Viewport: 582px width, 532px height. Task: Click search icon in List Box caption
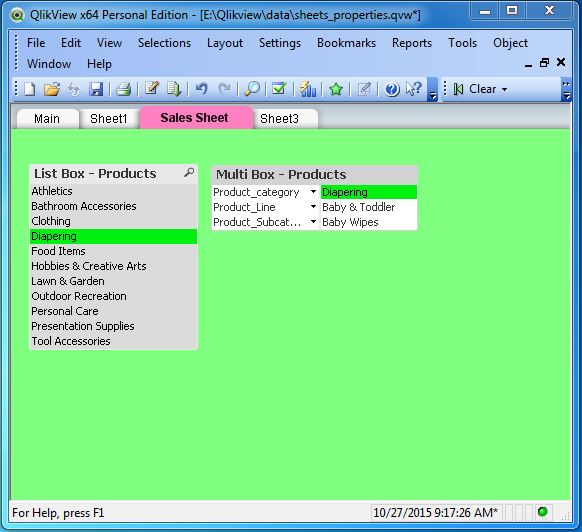click(189, 173)
